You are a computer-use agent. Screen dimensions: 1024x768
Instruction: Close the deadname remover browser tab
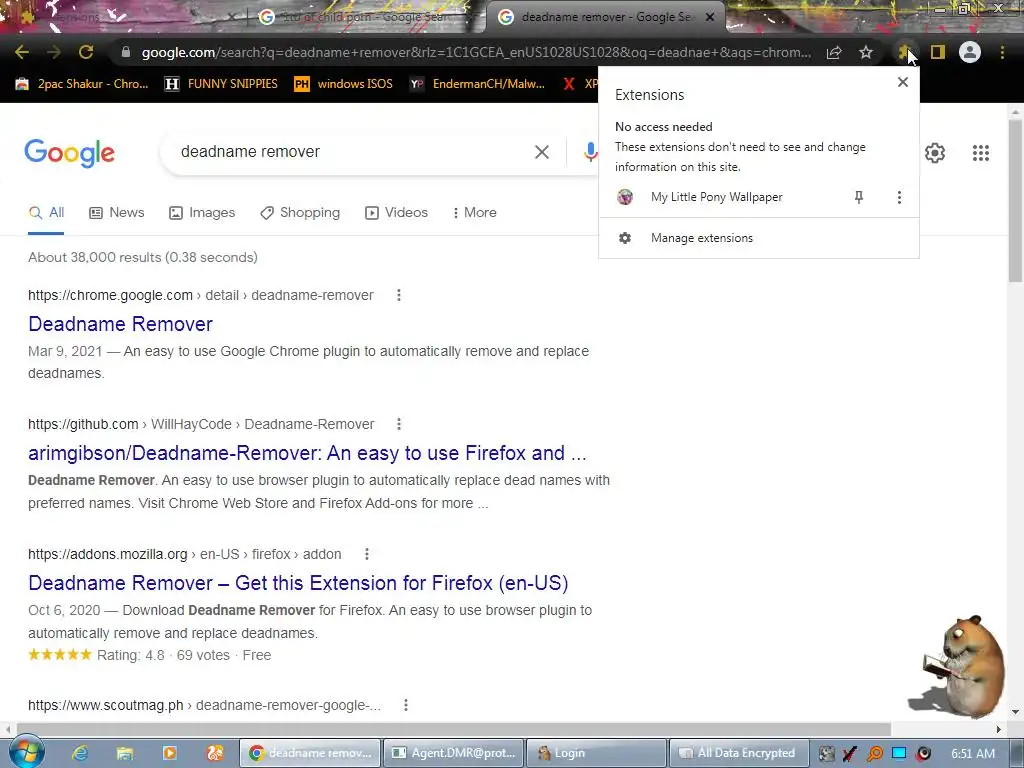pyautogui.click(x=710, y=17)
